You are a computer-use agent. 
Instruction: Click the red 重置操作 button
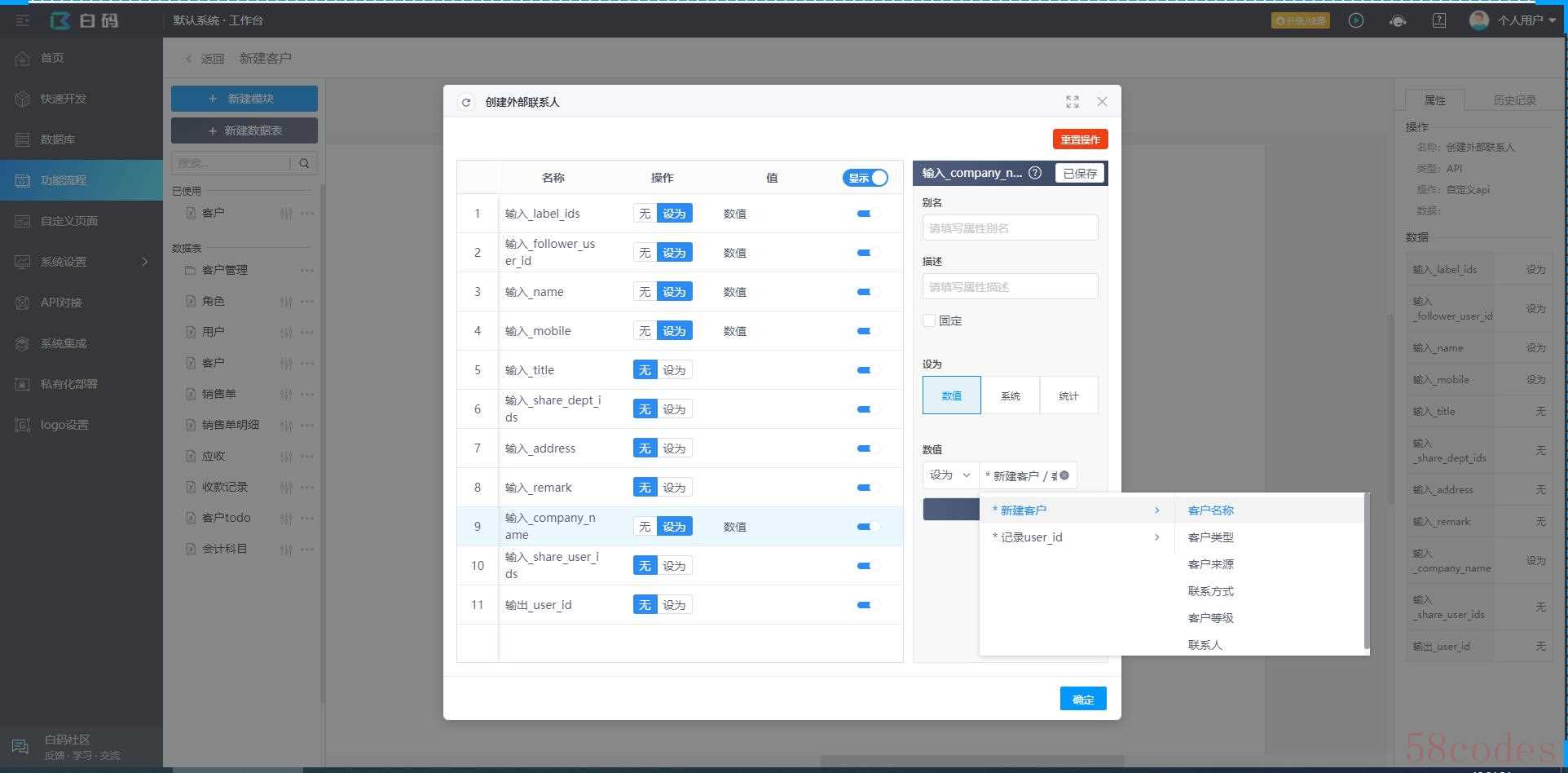click(1080, 139)
